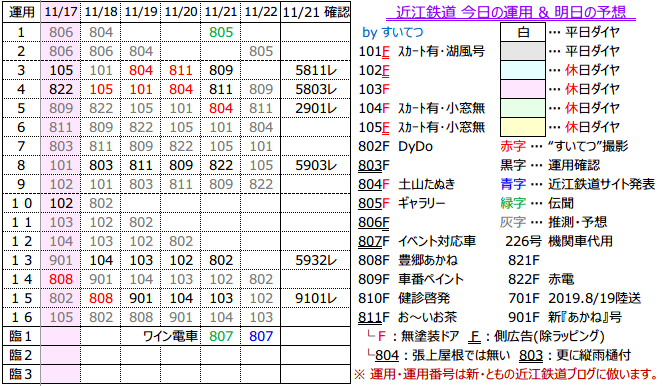Select red 105 in row 4
Image resolution: width=670 pixels, height=386 pixels.
(101, 89)
